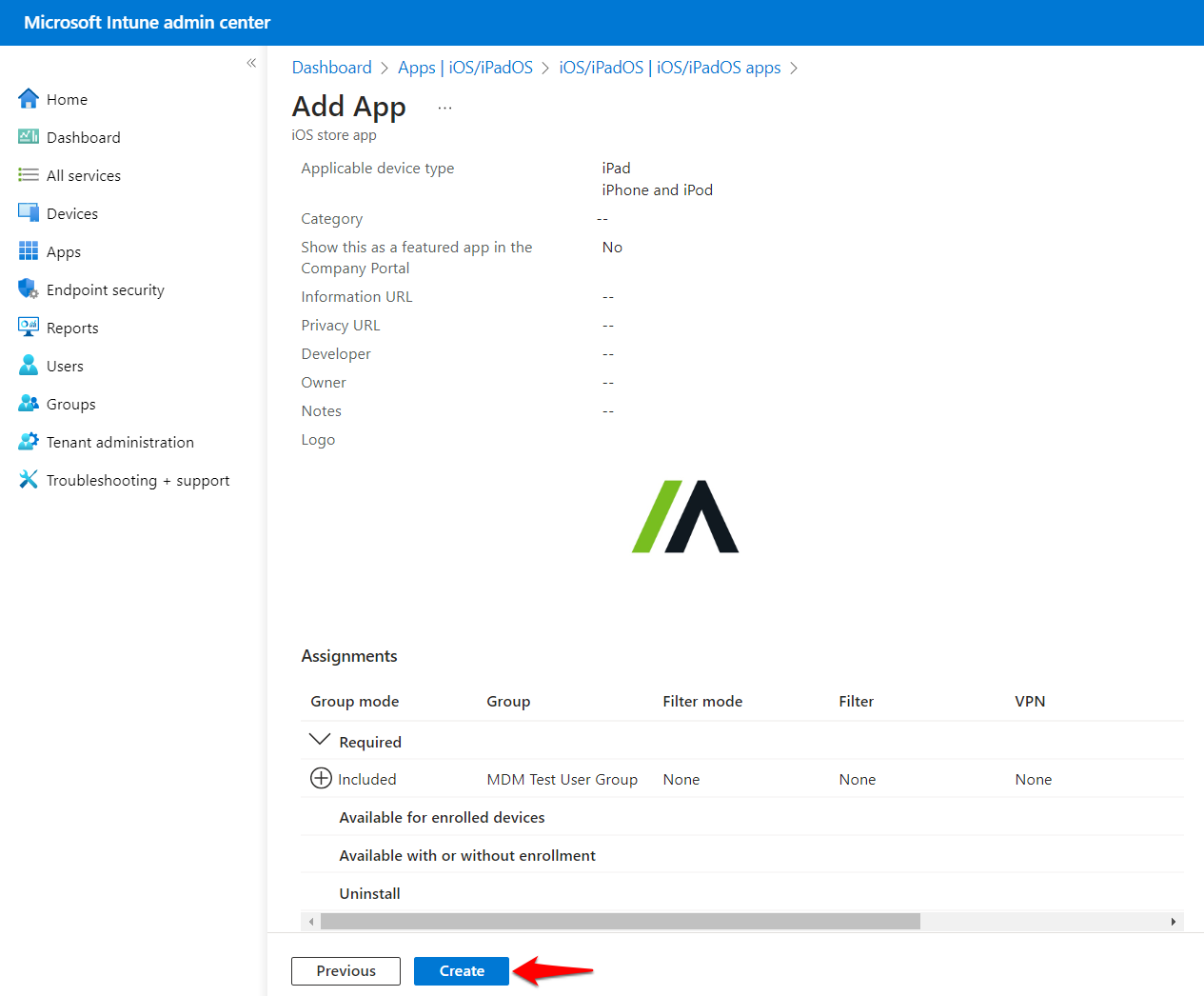Open Home in the navigation
1204x996 pixels.
[67, 99]
